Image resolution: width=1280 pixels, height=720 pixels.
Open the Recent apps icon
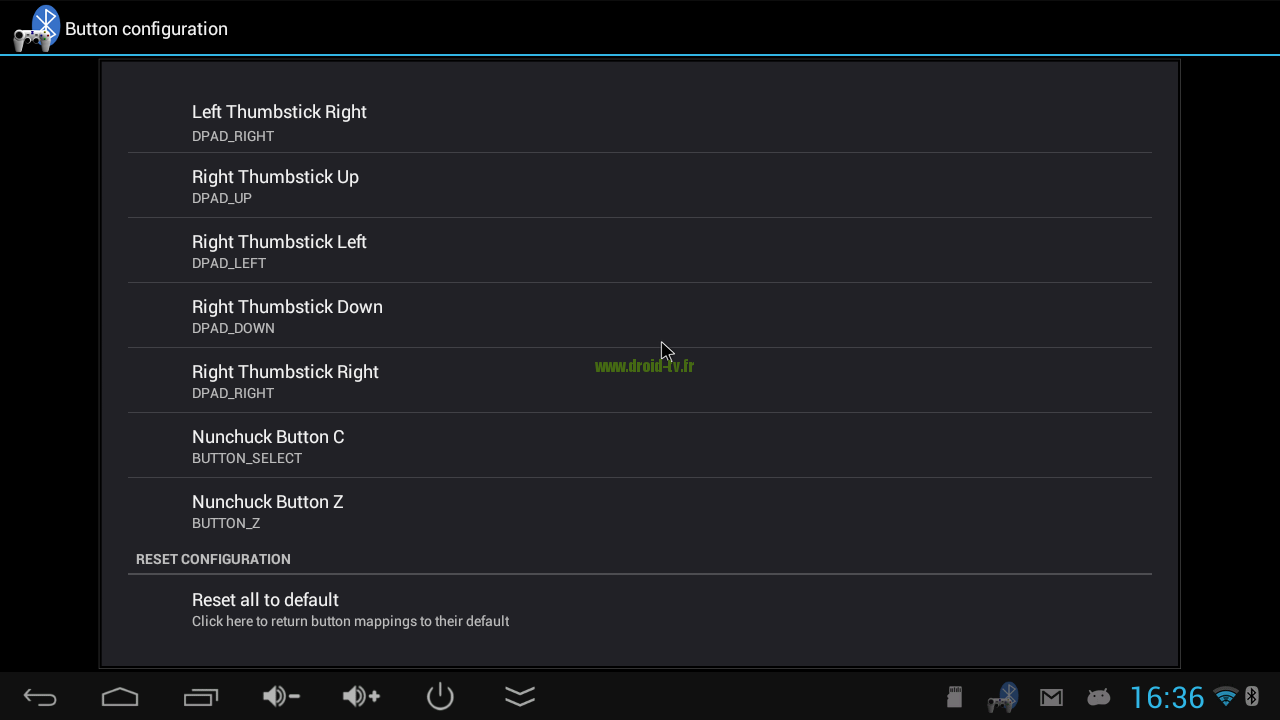point(200,697)
